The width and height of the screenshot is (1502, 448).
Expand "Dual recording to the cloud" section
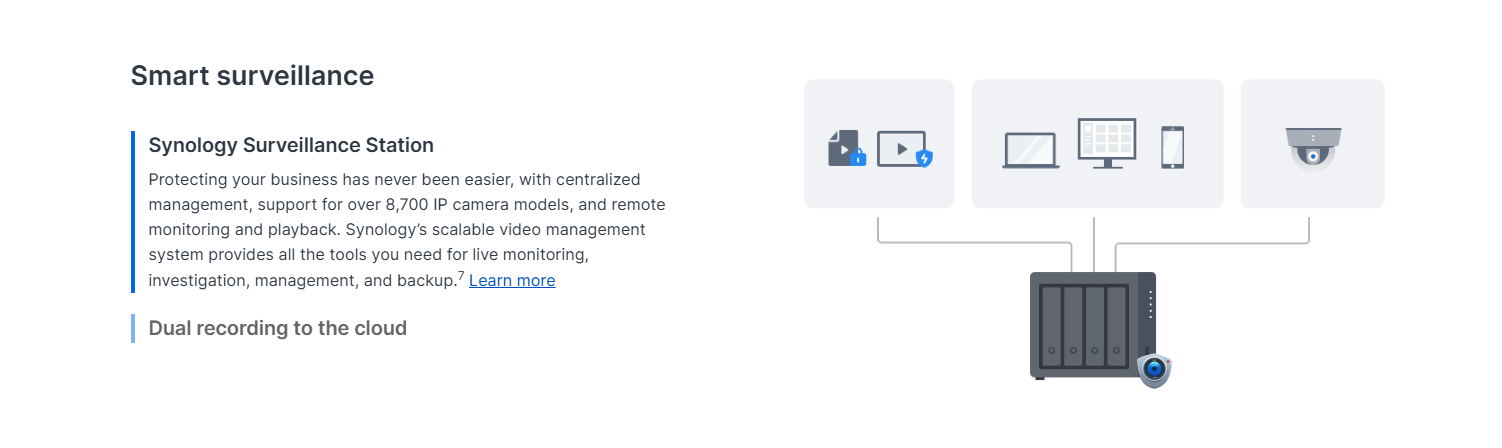[277, 328]
